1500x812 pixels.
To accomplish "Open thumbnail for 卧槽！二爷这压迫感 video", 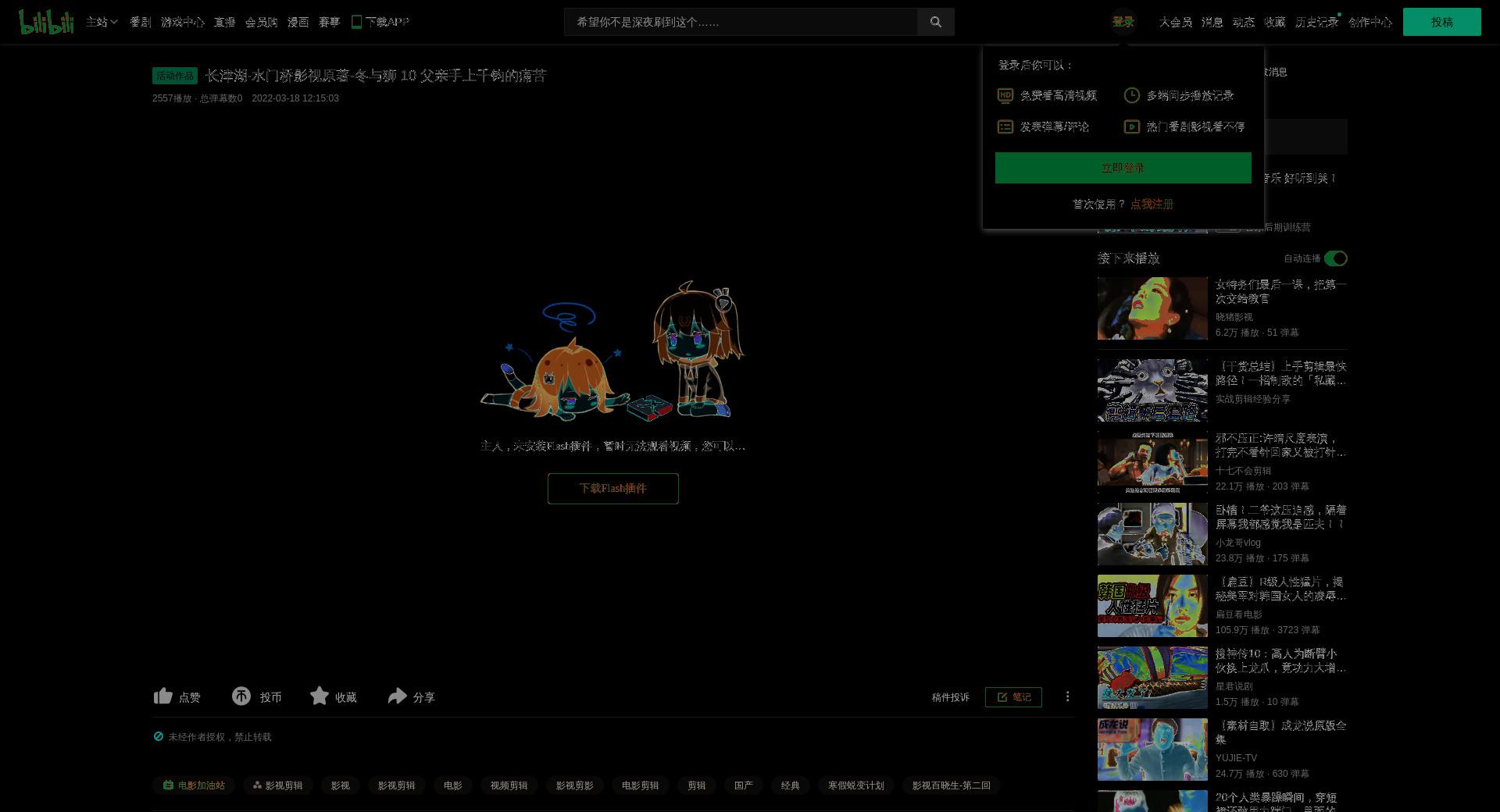I will click(x=1152, y=534).
